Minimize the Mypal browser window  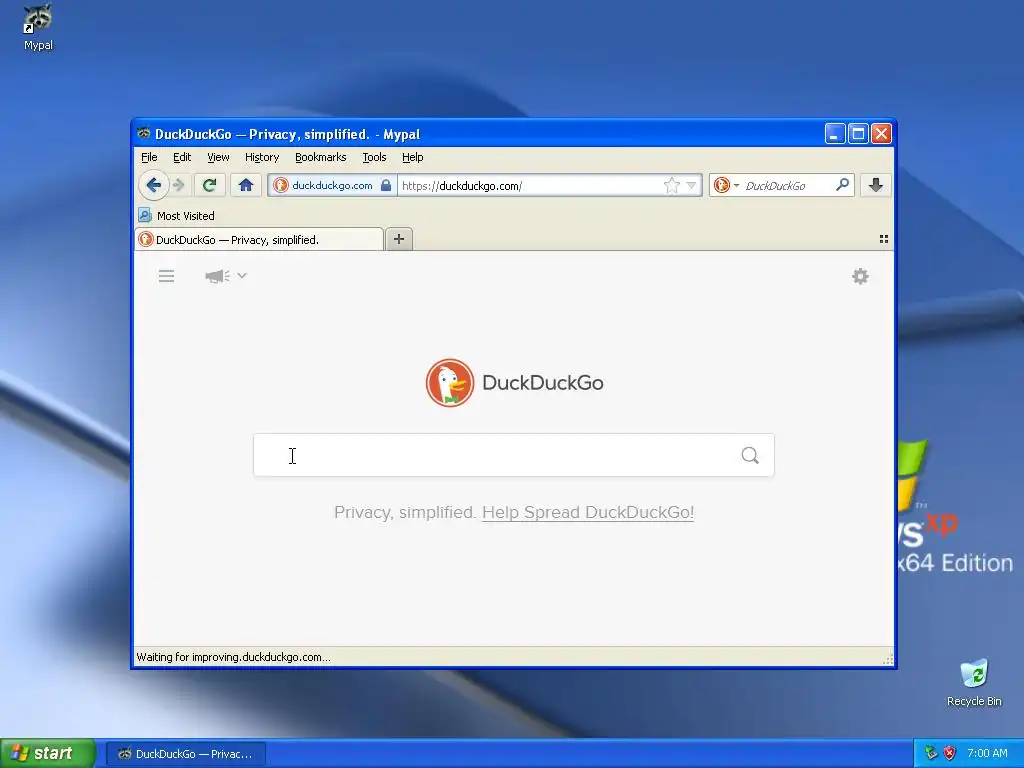tap(835, 134)
